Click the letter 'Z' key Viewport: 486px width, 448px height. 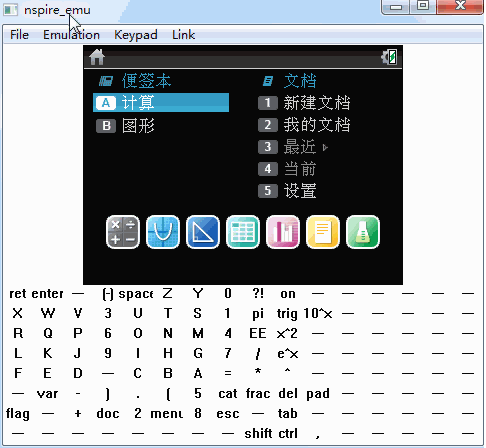click(168, 294)
